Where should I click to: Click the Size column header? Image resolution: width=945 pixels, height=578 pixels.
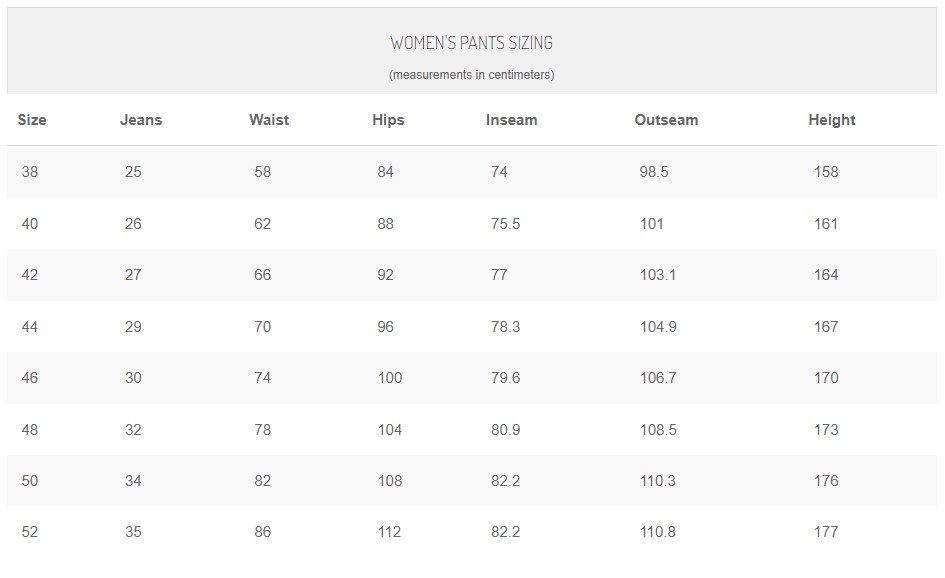[32, 120]
